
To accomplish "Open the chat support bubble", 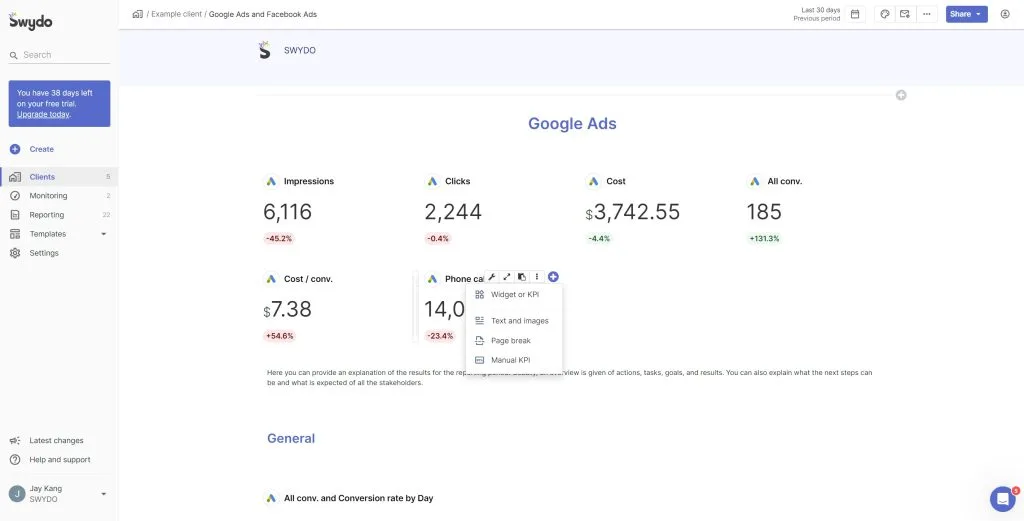I will (1002, 499).
